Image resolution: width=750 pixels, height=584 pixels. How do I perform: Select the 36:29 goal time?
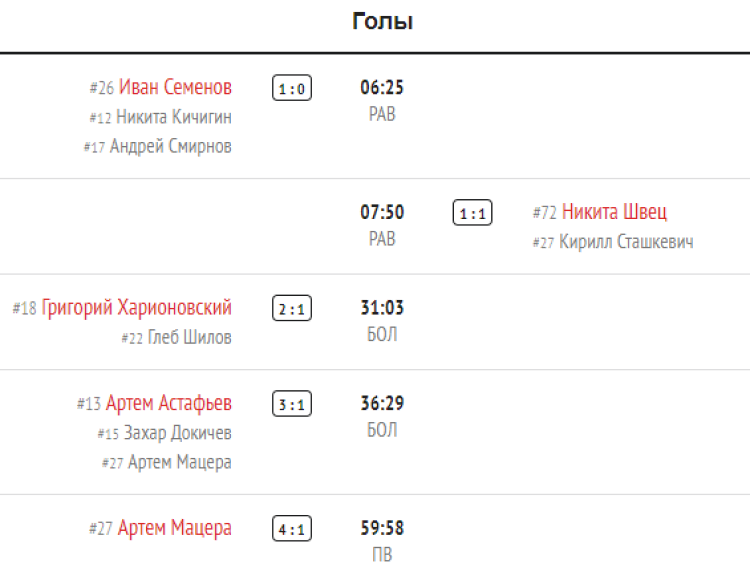coord(382,404)
